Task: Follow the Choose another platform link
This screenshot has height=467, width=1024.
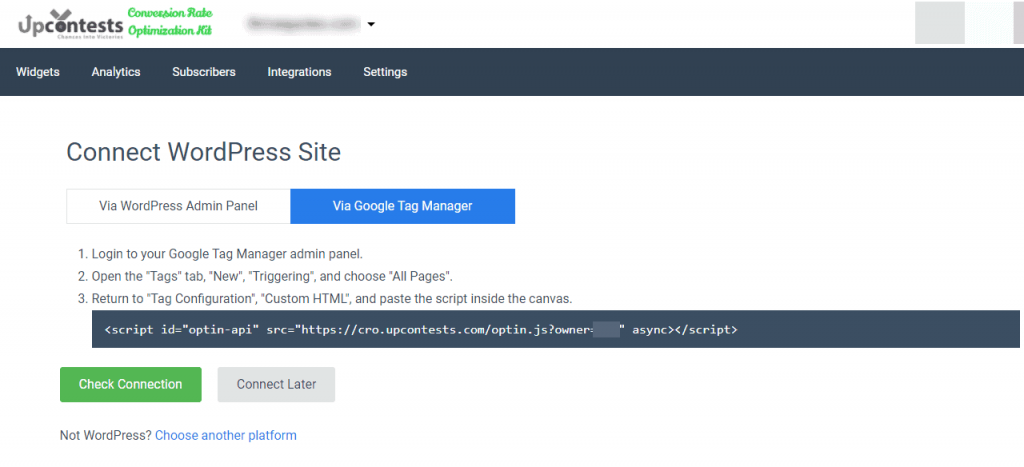Action: point(225,435)
